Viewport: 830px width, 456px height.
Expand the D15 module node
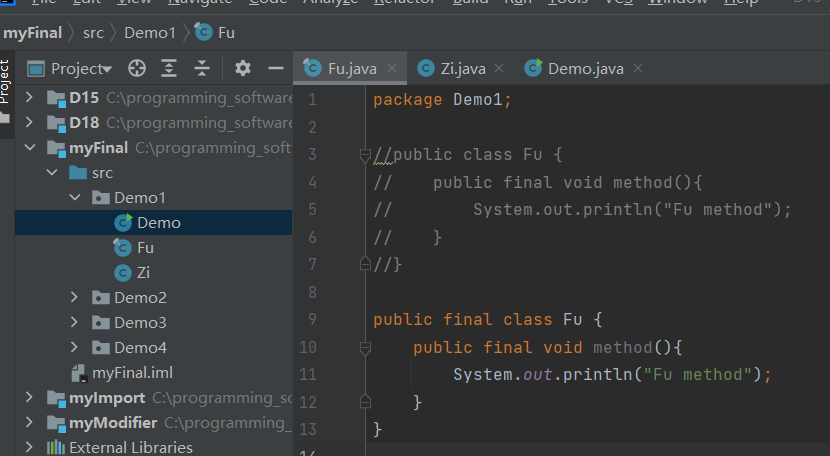[x=29, y=97]
